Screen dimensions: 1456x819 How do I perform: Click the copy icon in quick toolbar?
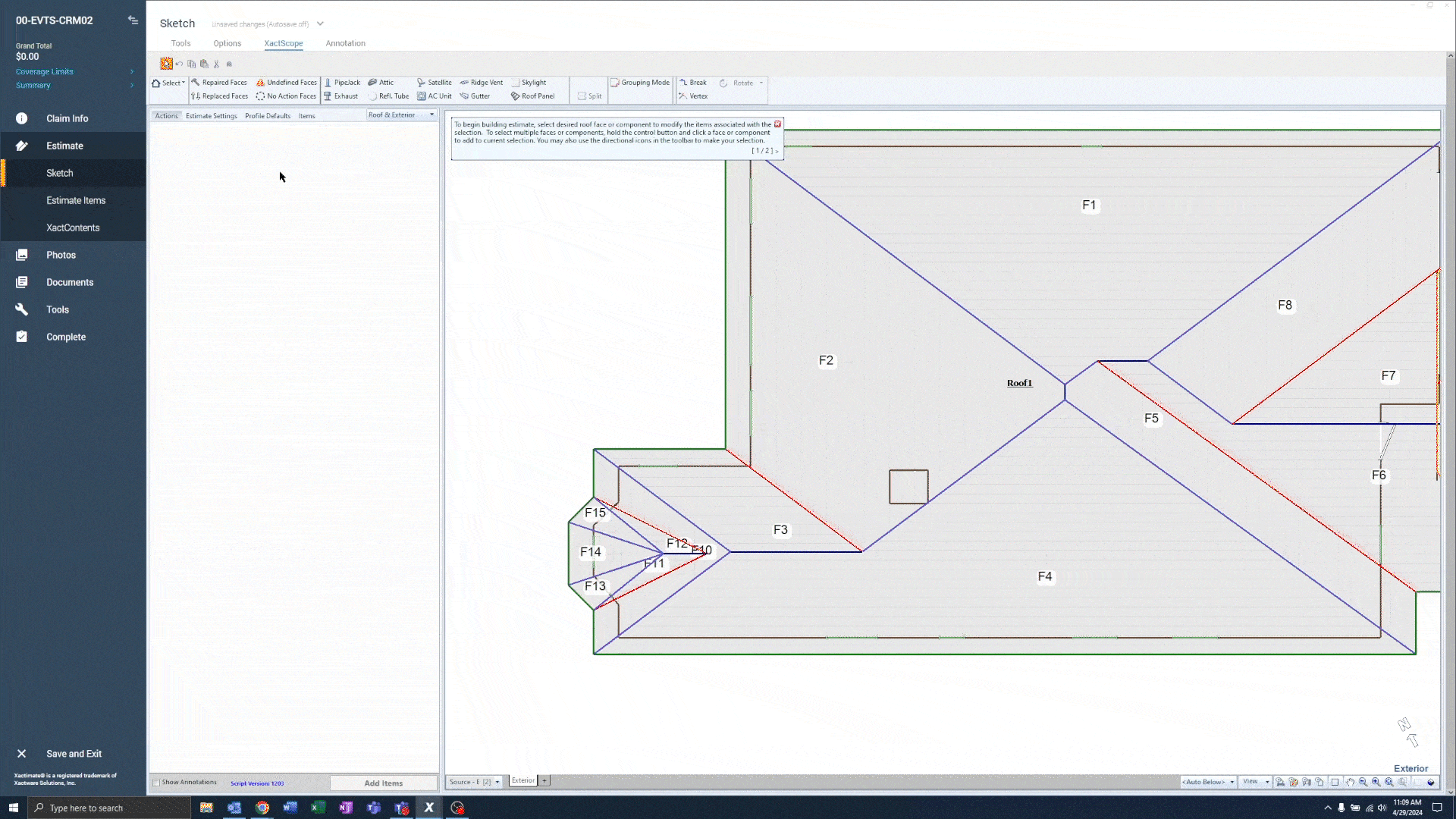tap(192, 64)
